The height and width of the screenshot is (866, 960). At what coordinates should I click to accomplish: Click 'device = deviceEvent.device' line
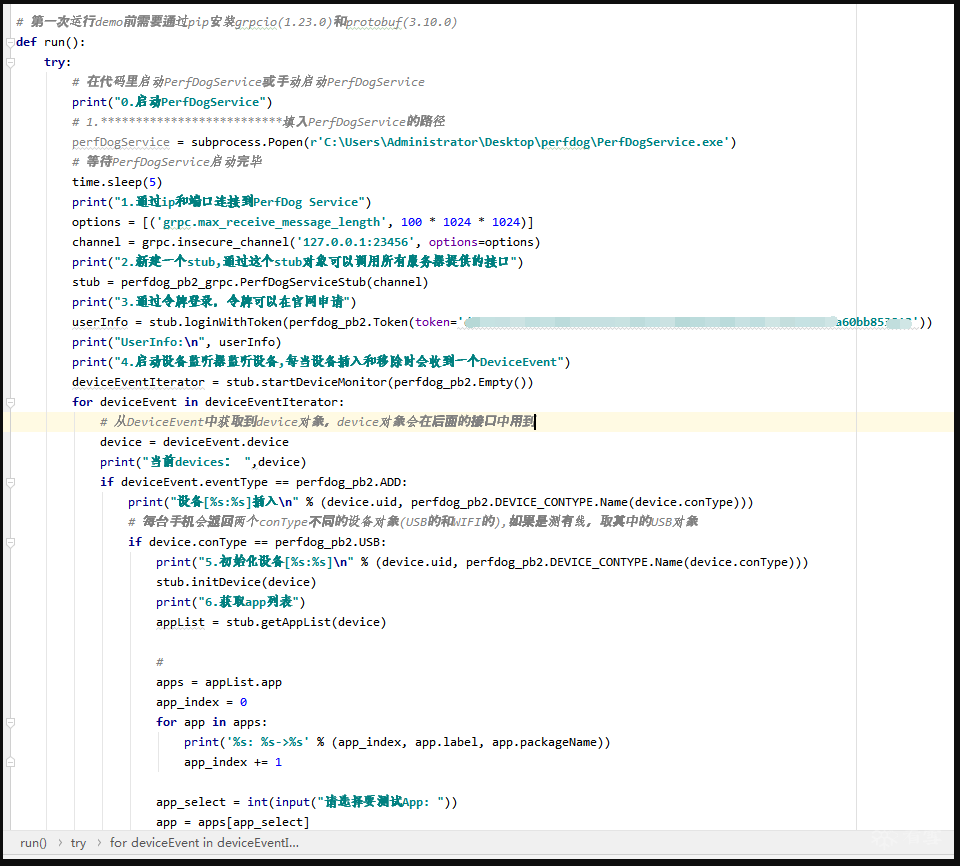click(x=194, y=442)
